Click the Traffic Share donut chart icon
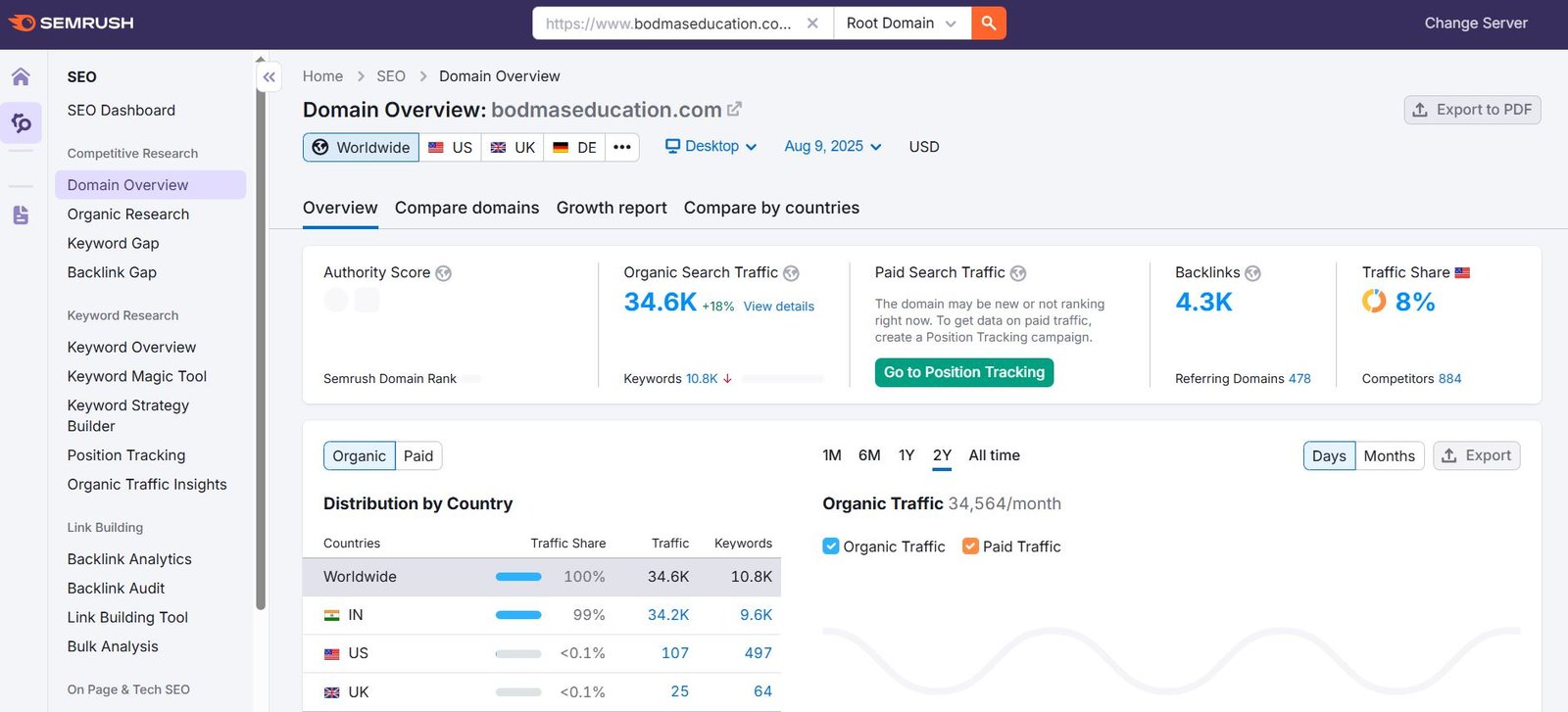 [1374, 301]
